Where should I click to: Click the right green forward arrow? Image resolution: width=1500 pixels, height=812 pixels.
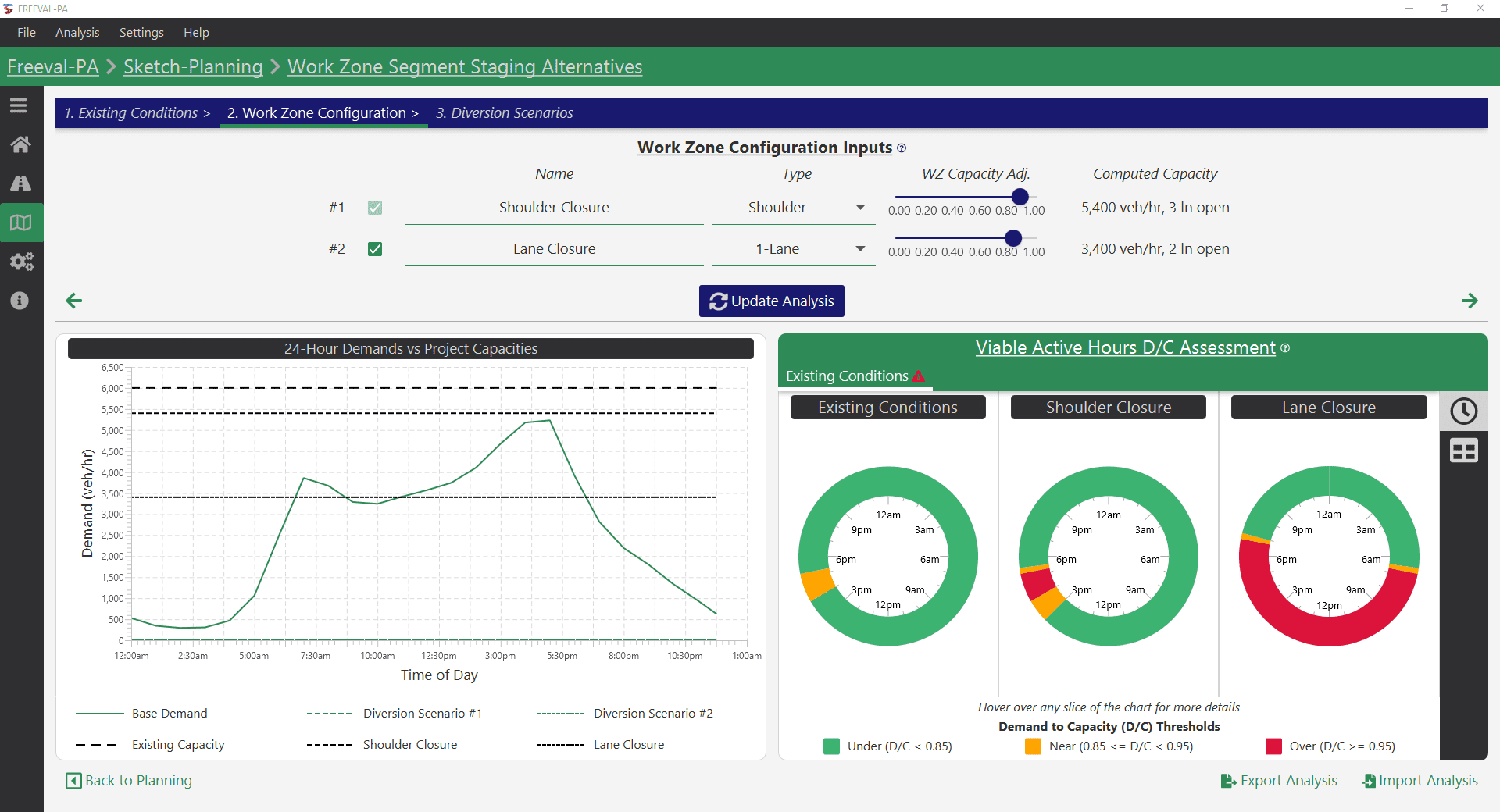point(1470,301)
